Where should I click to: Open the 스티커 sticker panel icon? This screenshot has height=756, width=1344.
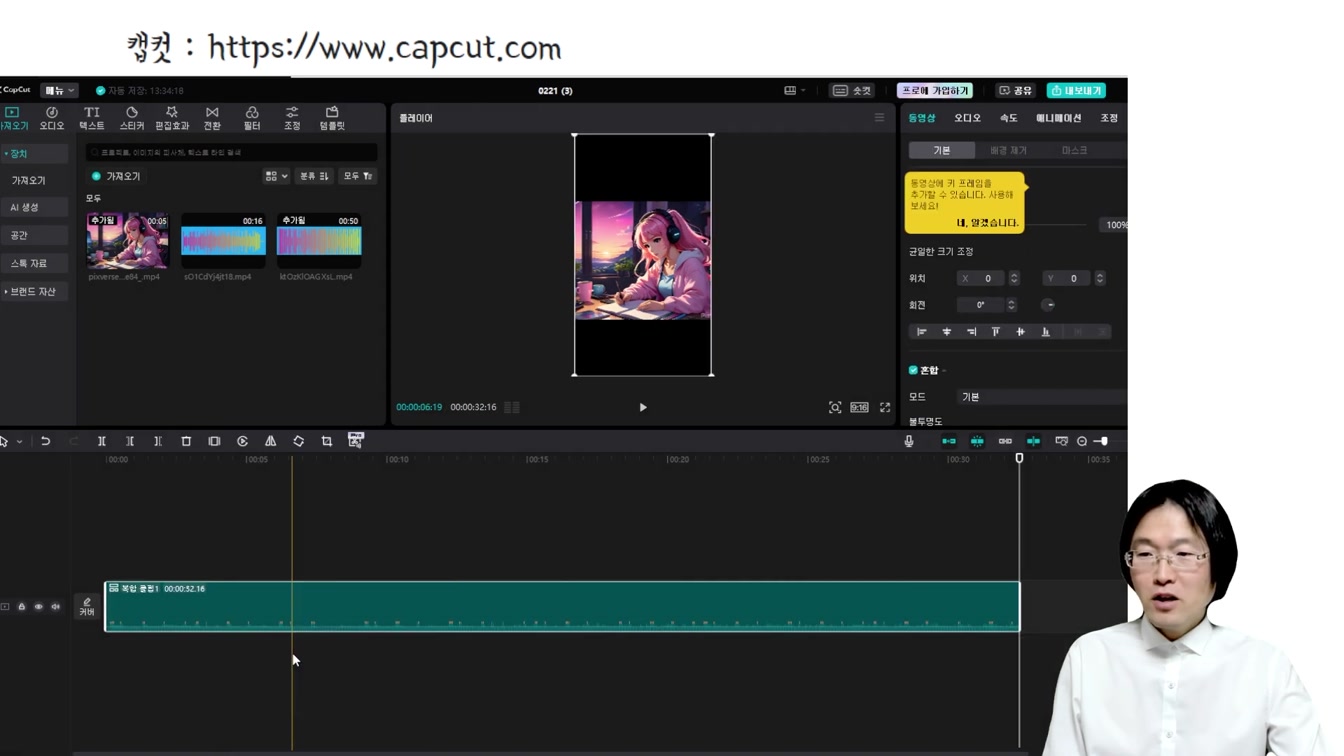pos(132,118)
